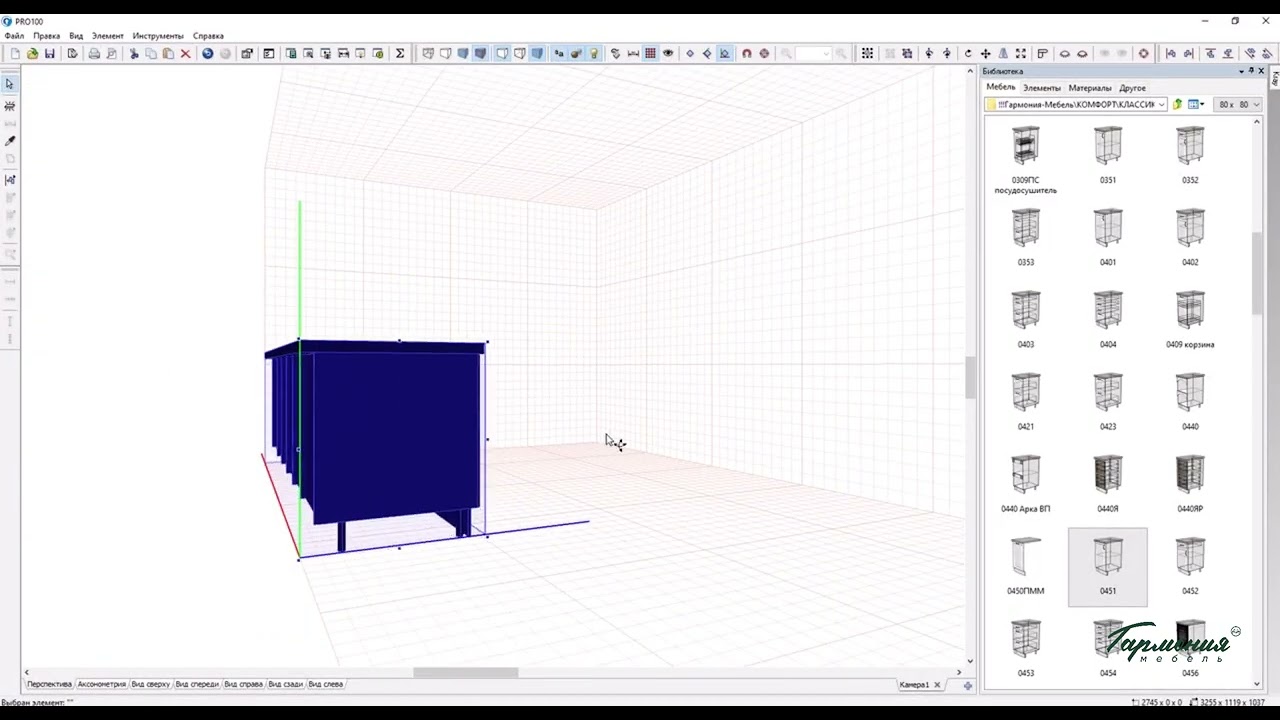Switch to the Вид справа tab
This screenshot has width=1280, height=720.
pos(243,684)
